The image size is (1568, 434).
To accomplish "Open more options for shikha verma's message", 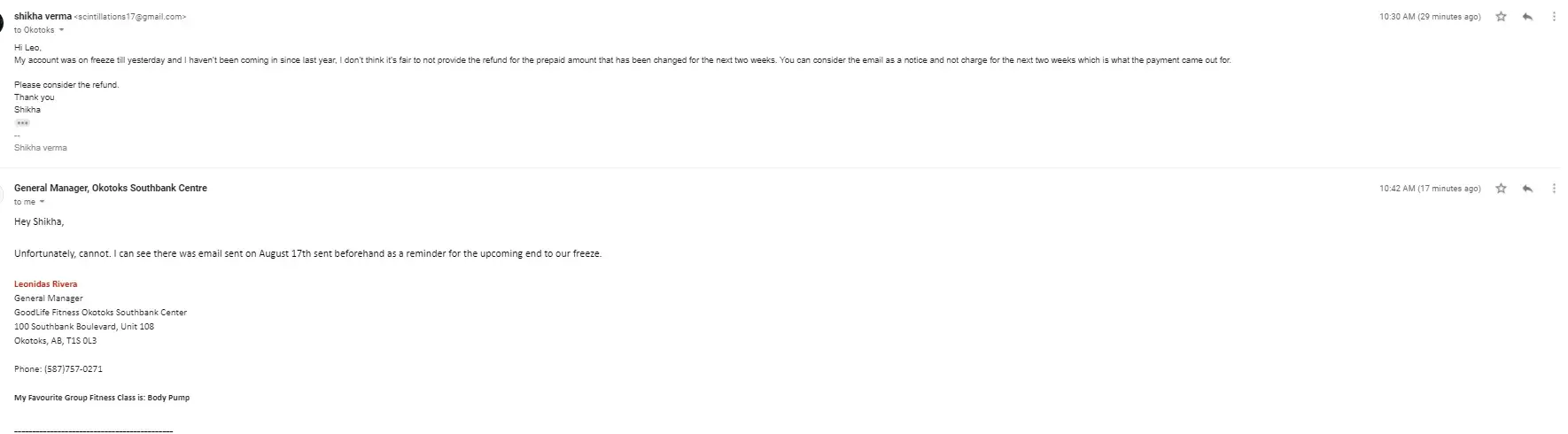I will [1554, 17].
